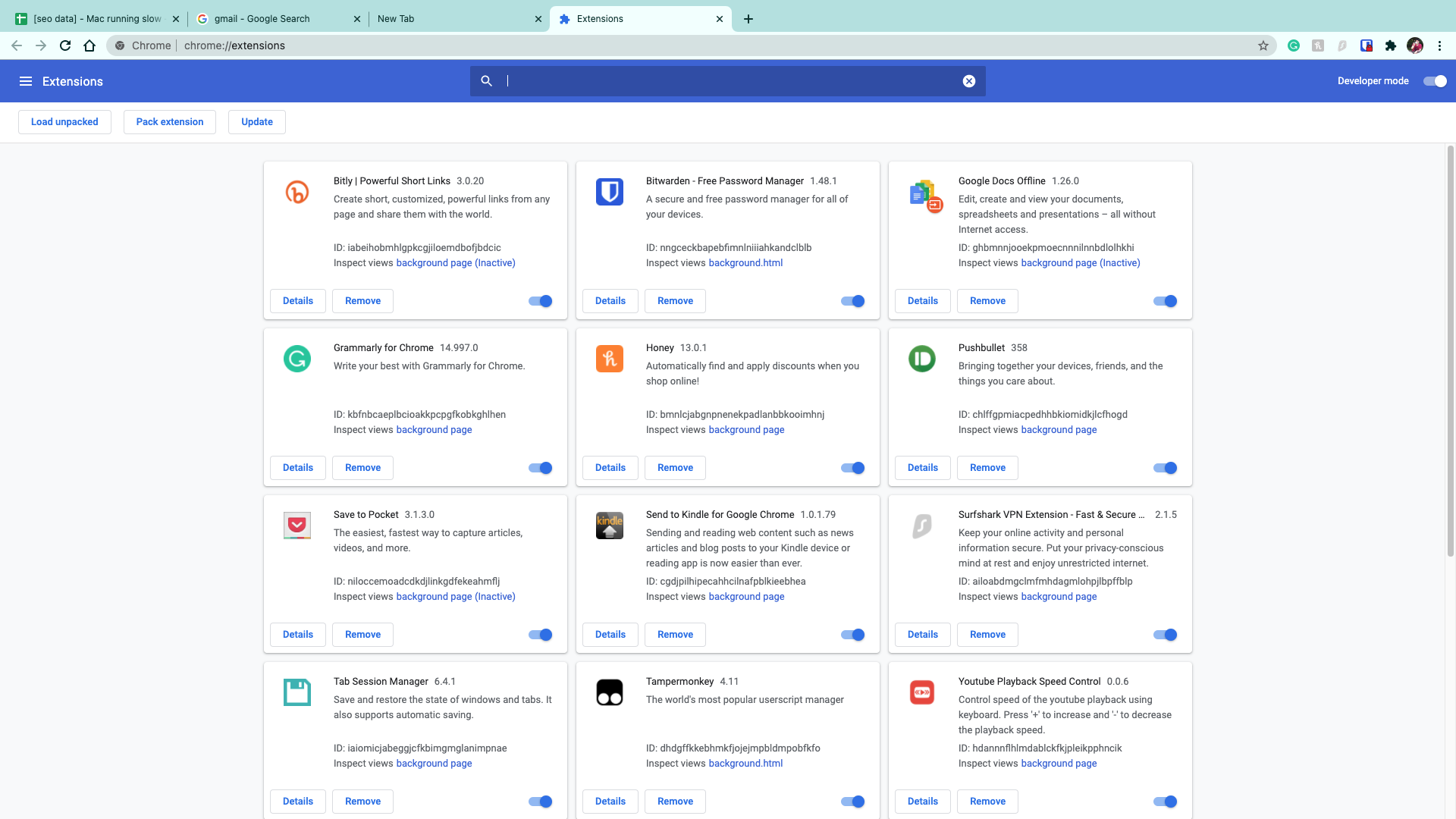Toggle off Google Docs Offline

point(1166,301)
